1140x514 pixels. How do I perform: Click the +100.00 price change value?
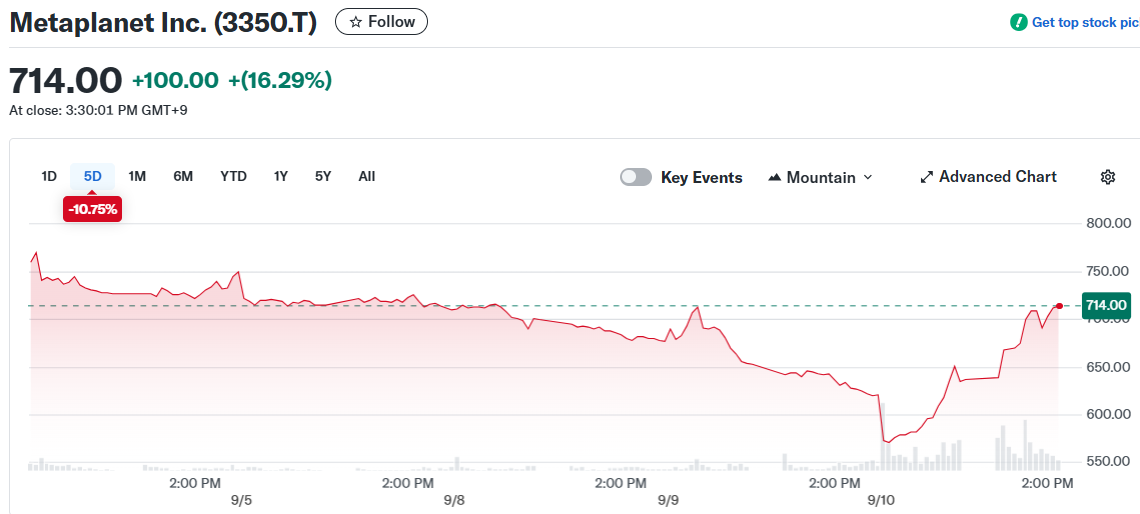coord(175,81)
